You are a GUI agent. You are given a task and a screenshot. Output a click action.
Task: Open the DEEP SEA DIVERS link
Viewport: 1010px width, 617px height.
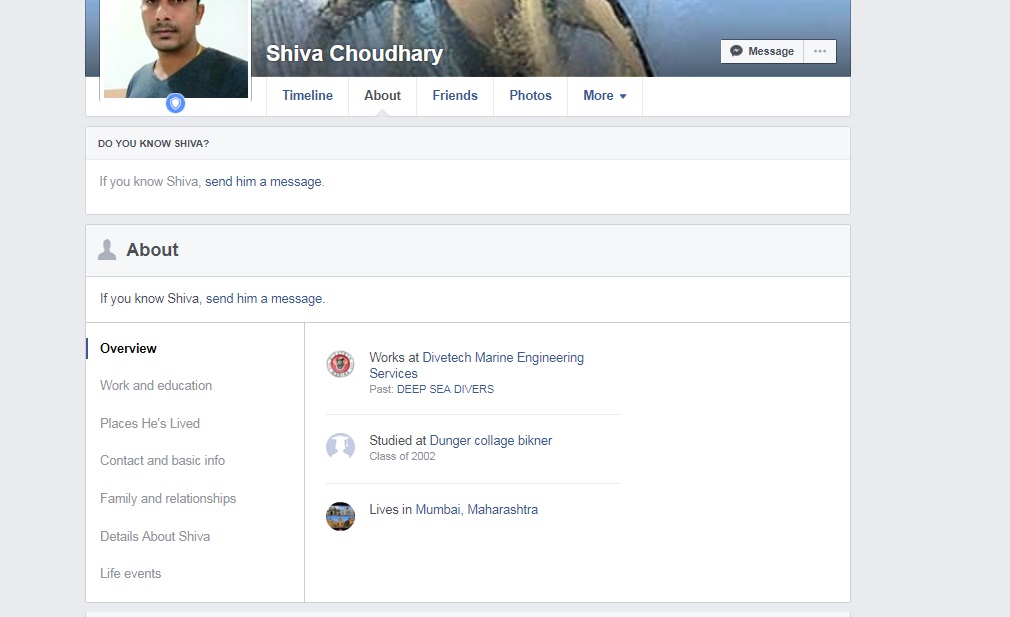[x=445, y=389]
